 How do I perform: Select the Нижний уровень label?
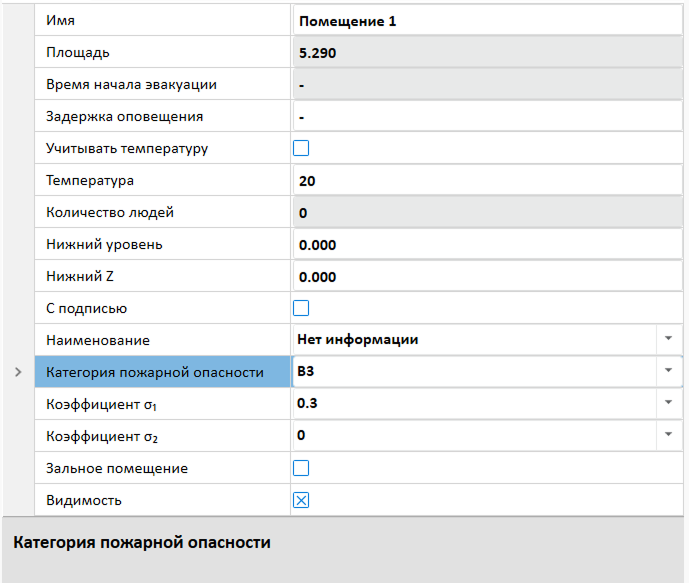(x=104, y=245)
